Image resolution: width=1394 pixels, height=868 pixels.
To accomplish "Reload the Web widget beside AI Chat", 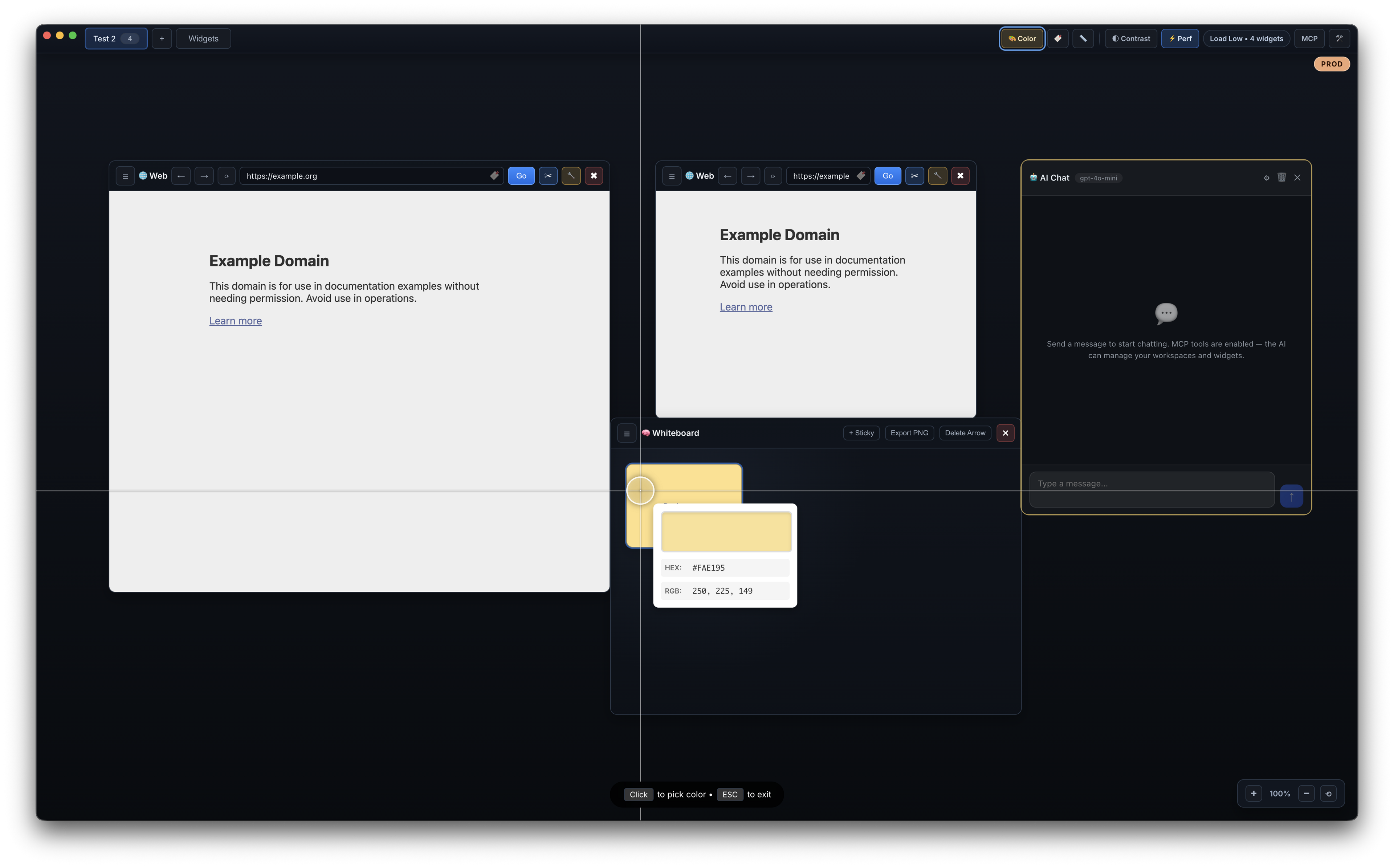I will pyautogui.click(x=773, y=176).
